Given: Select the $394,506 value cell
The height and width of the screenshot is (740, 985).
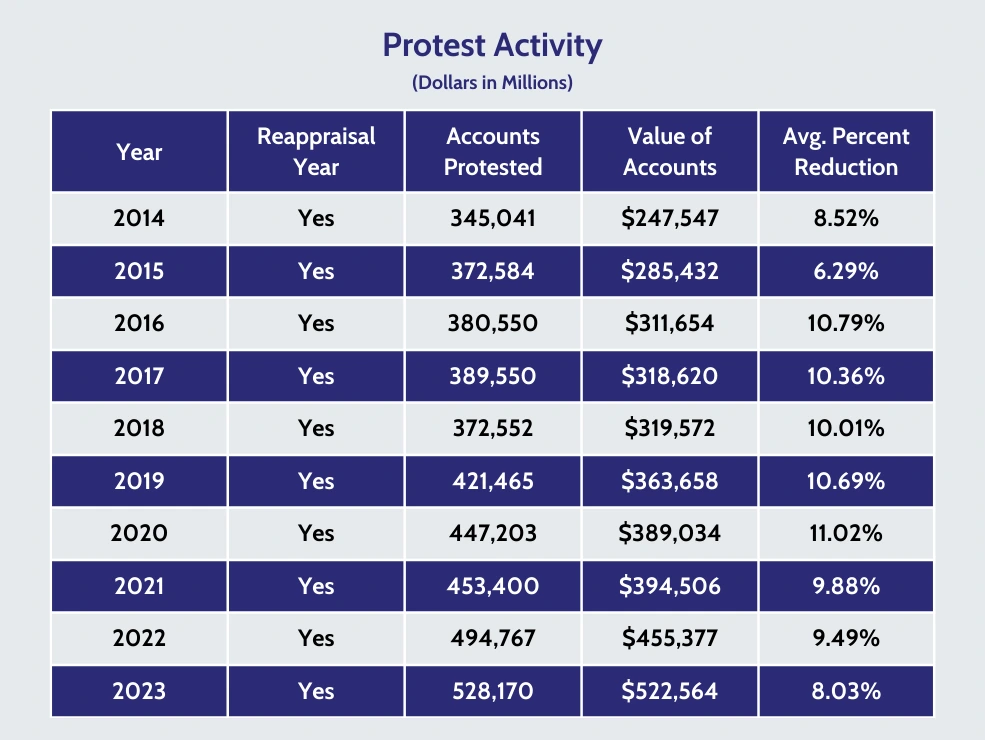Looking at the screenshot, I should pyautogui.click(x=670, y=586).
